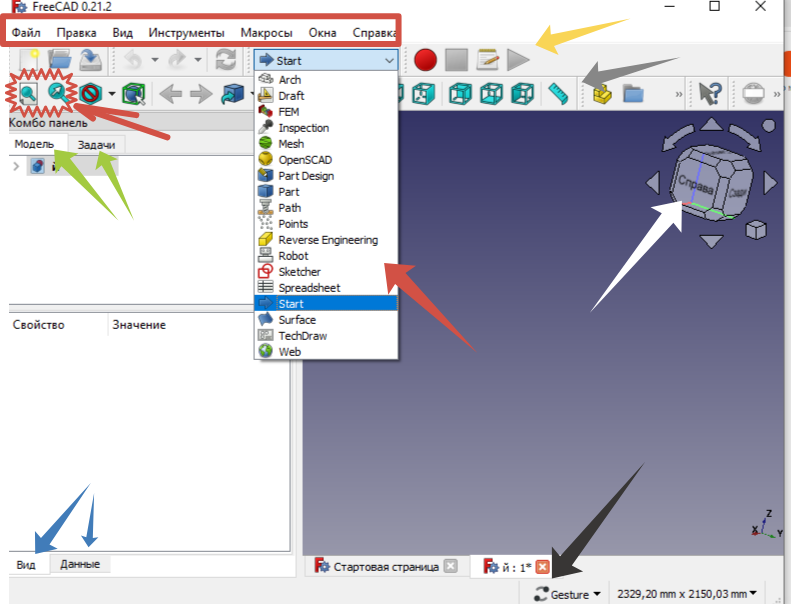This screenshot has height=604, width=791.
Task: Open Gesture navigation style dropdown
Action: pyautogui.click(x=568, y=594)
